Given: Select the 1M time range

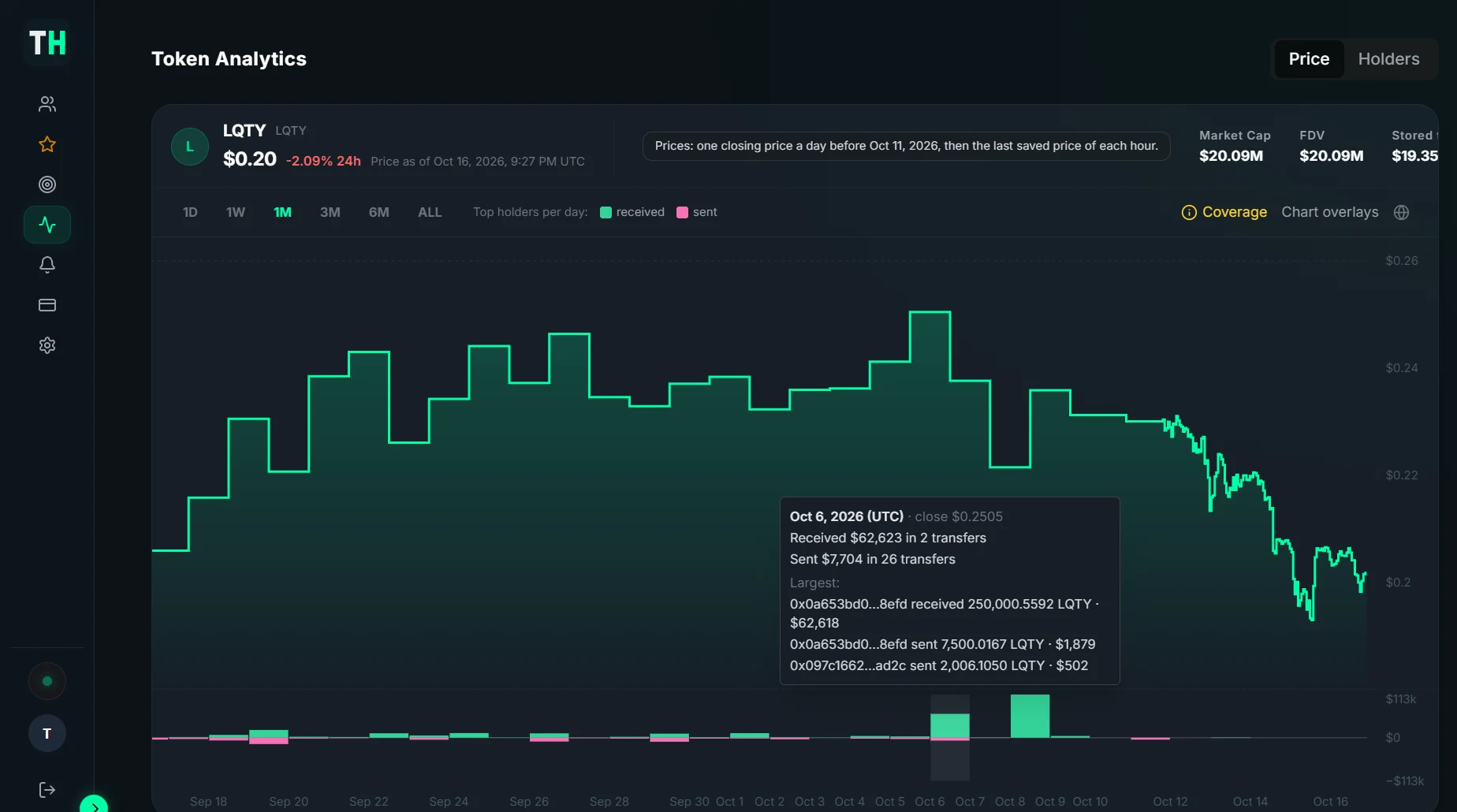Looking at the screenshot, I should click(282, 212).
